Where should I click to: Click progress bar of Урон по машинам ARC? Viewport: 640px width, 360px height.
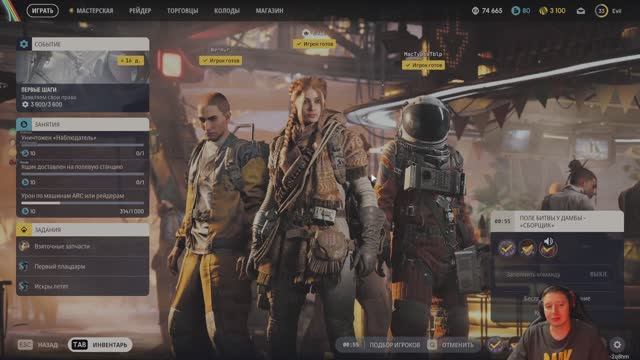click(x=82, y=203)
